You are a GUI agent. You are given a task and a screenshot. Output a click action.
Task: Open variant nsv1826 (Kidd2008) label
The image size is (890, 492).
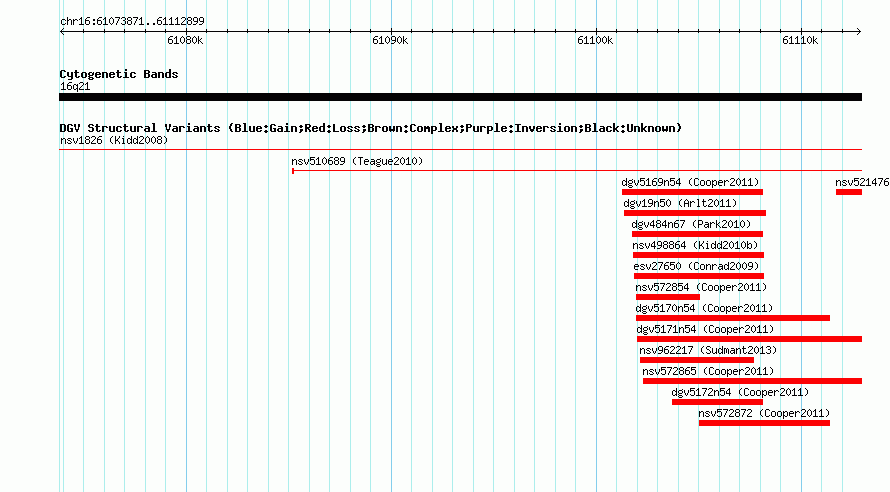(114, 140)
